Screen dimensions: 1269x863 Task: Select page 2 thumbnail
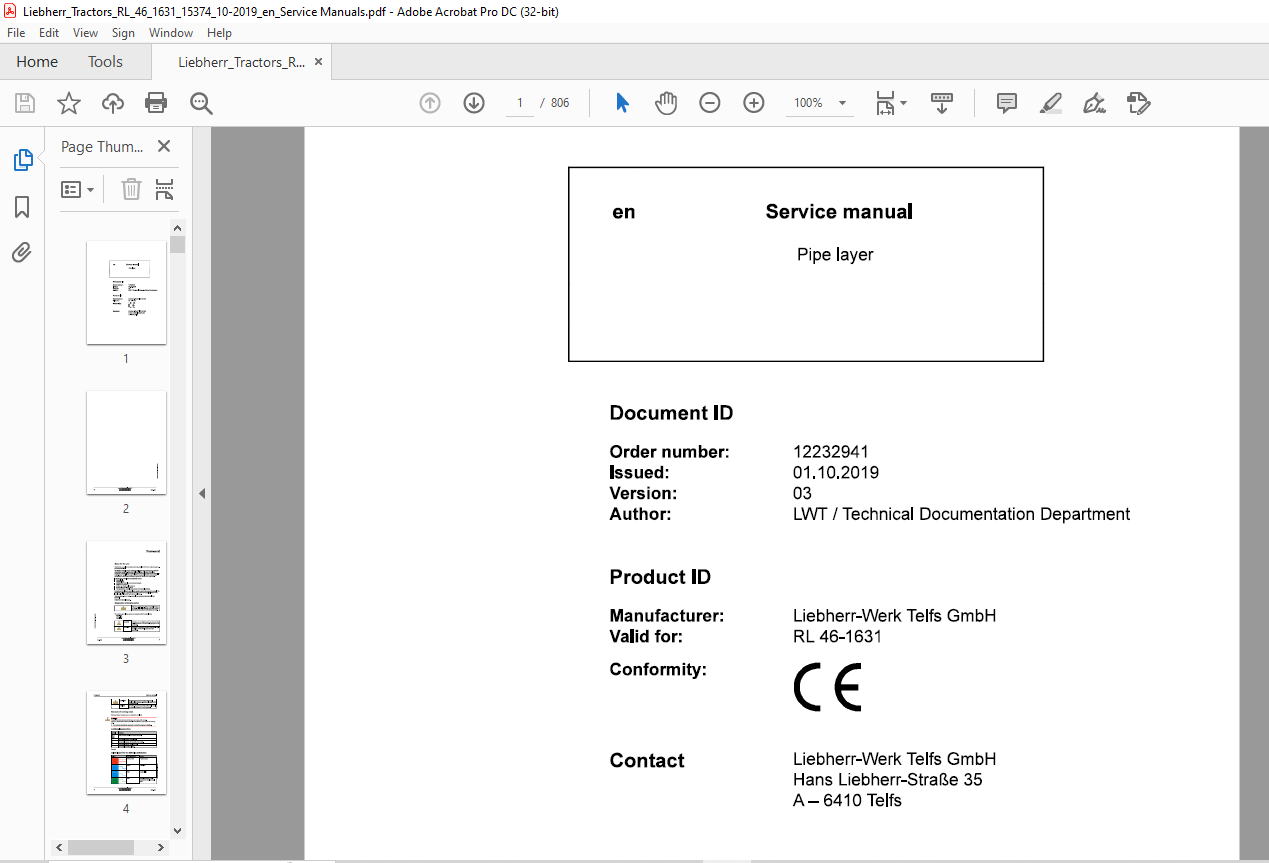126,442
